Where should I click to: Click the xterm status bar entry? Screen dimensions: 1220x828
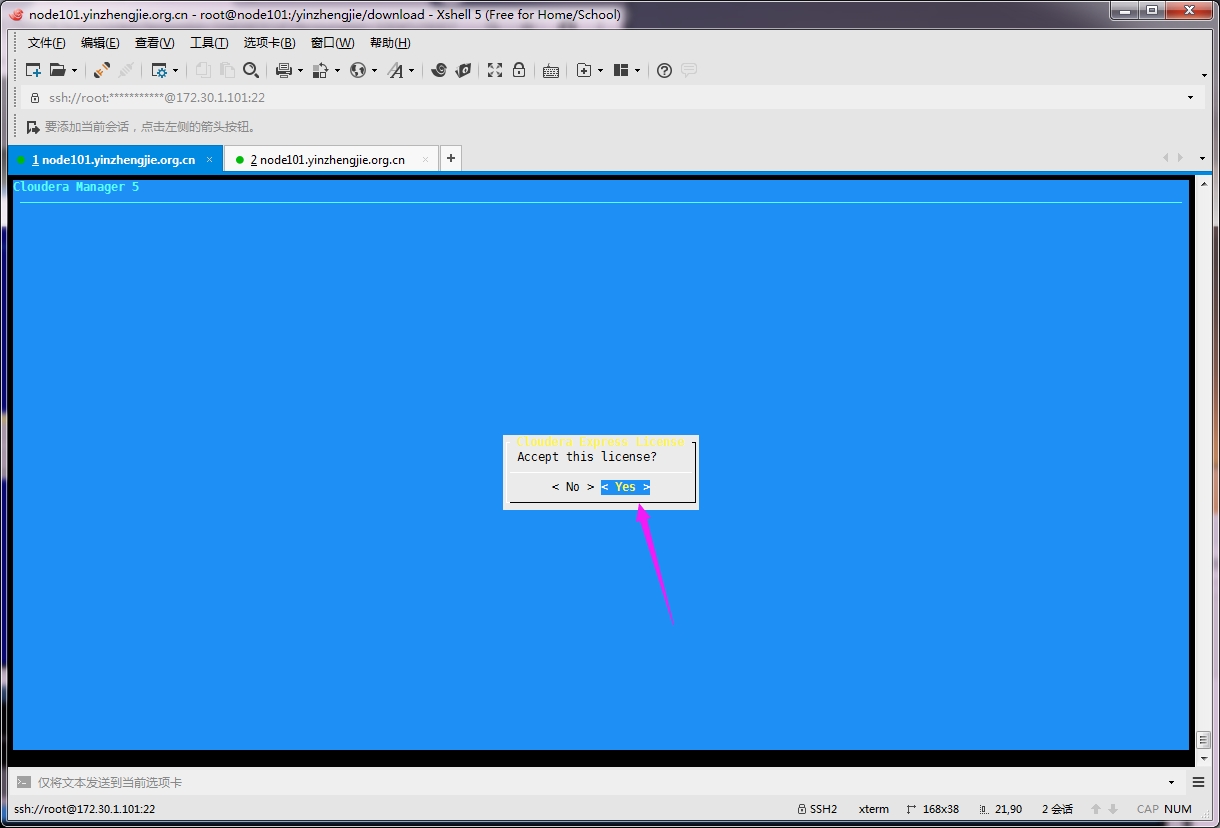873,809
